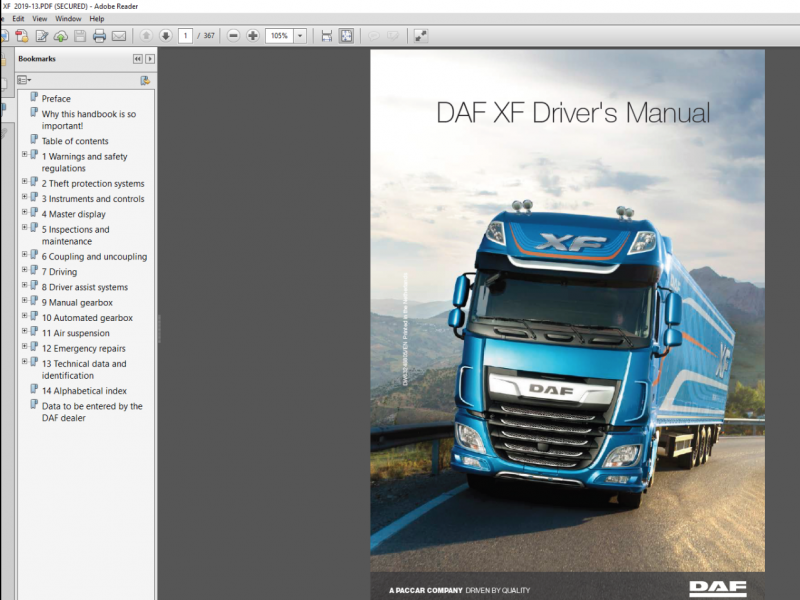Open the zoom level dropdown arrow

[x=300, y=36]
